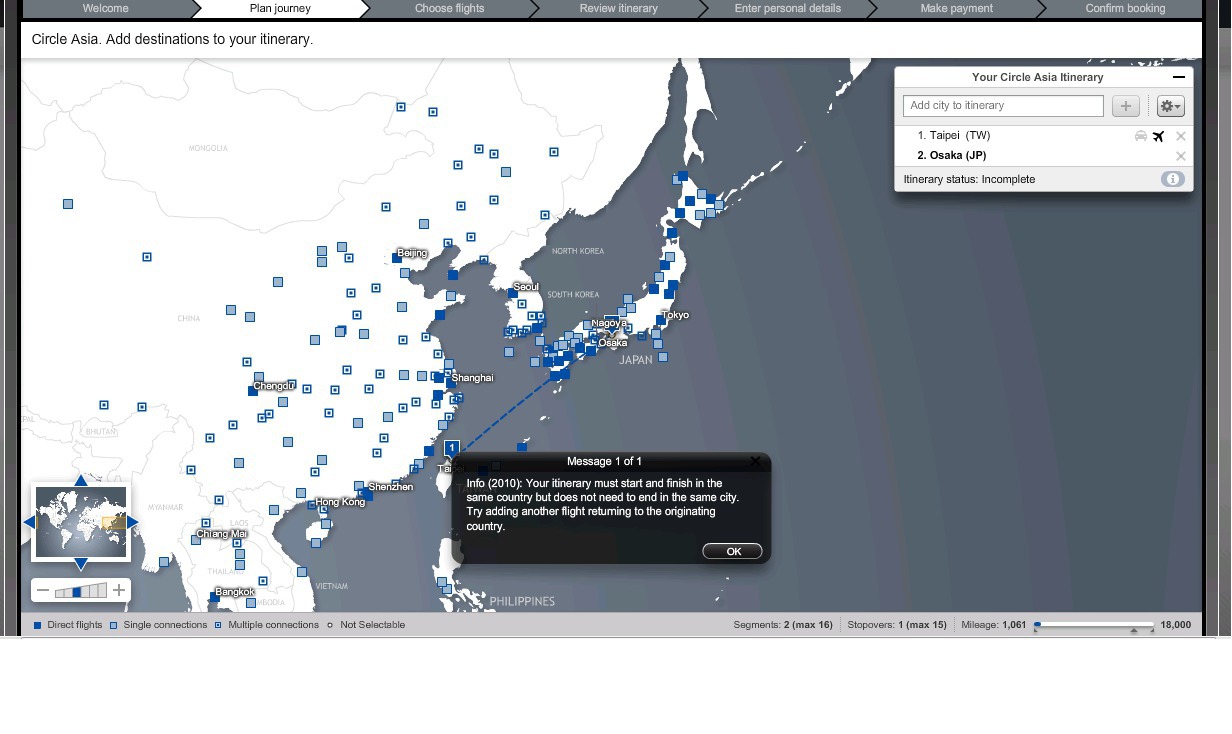The width and height of the screenshot is (1232, 734).
Task: Select flight transport mode for Taipei
Action: click(1158, 136)
